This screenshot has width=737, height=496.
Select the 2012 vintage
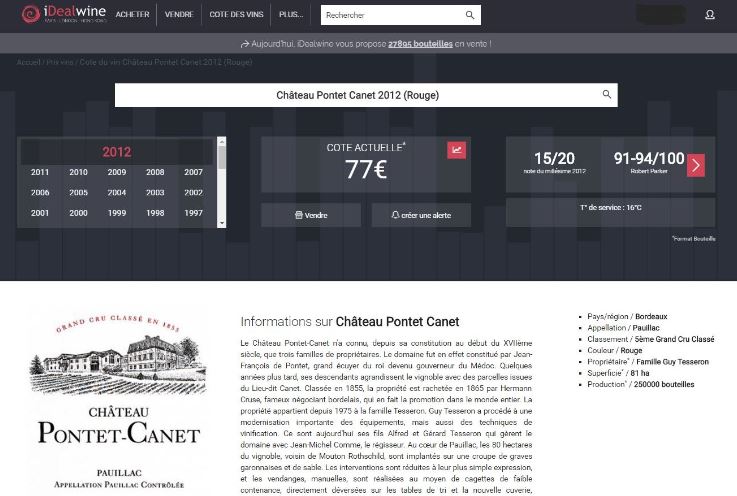(x=117, y=152)
